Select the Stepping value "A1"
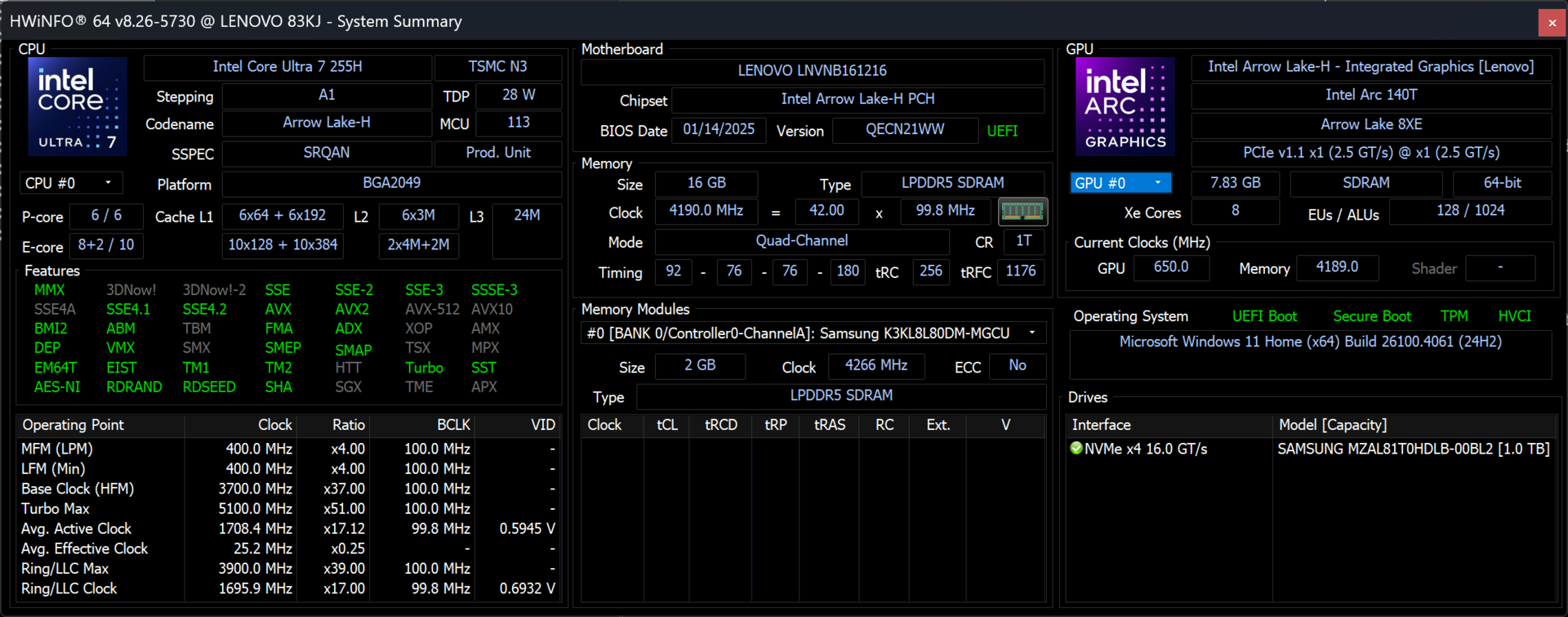Viewport: 1568px width, 617px height. 327,96
